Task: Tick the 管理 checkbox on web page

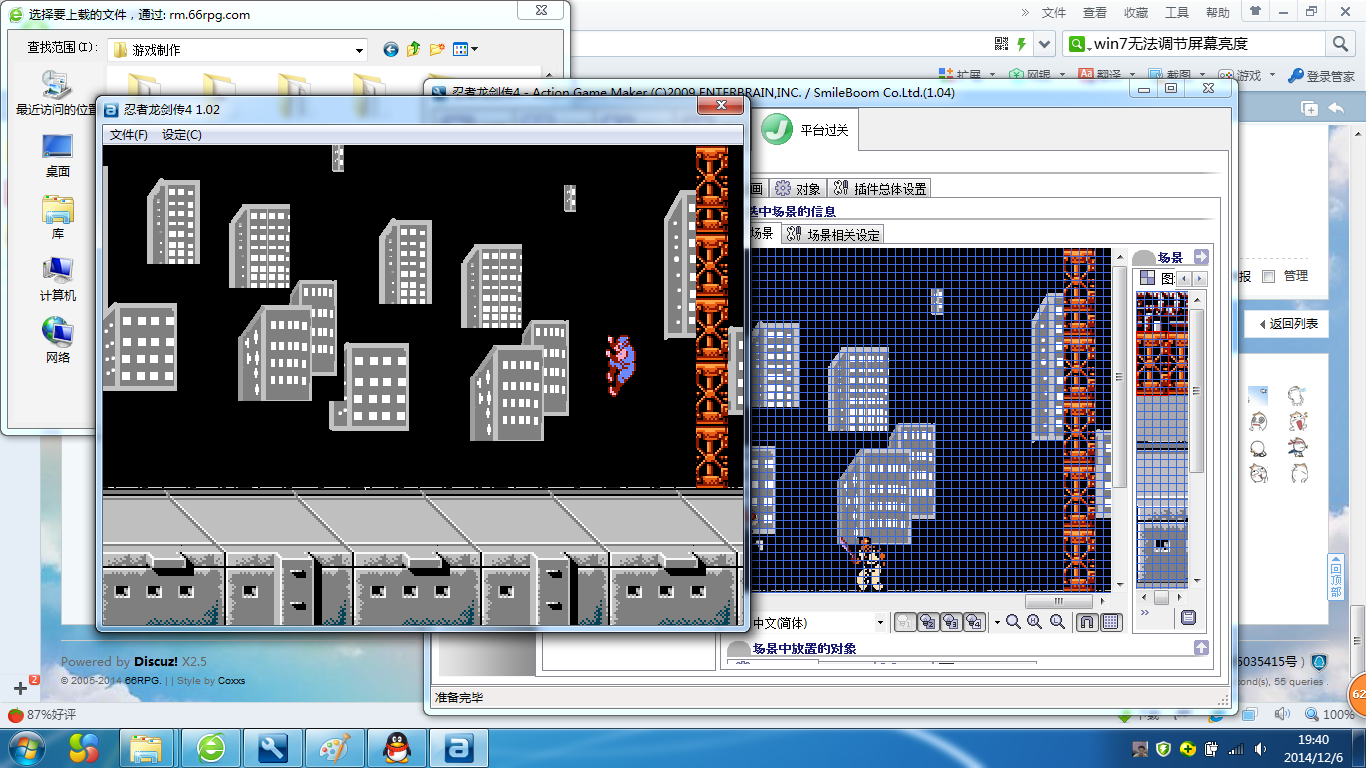Action: (1269, 276)
